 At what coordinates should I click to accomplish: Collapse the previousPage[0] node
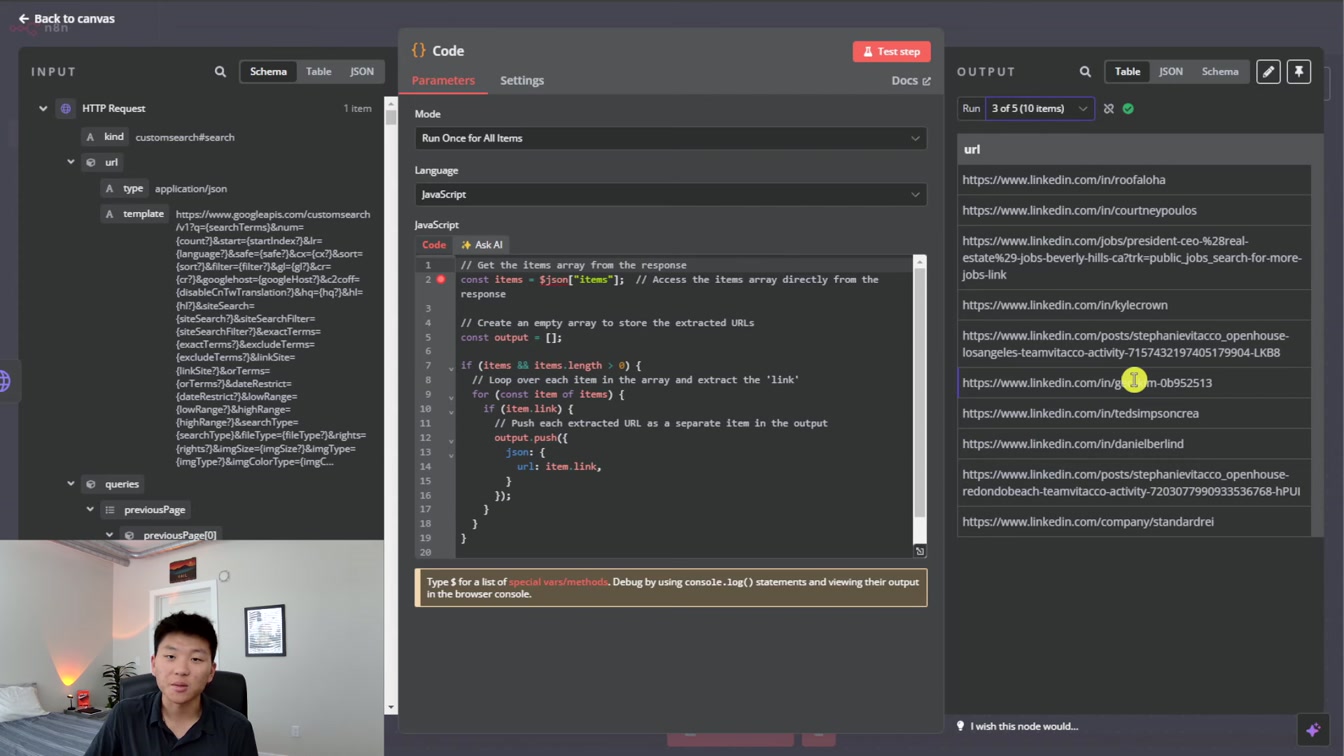click(x=109, y=535)
